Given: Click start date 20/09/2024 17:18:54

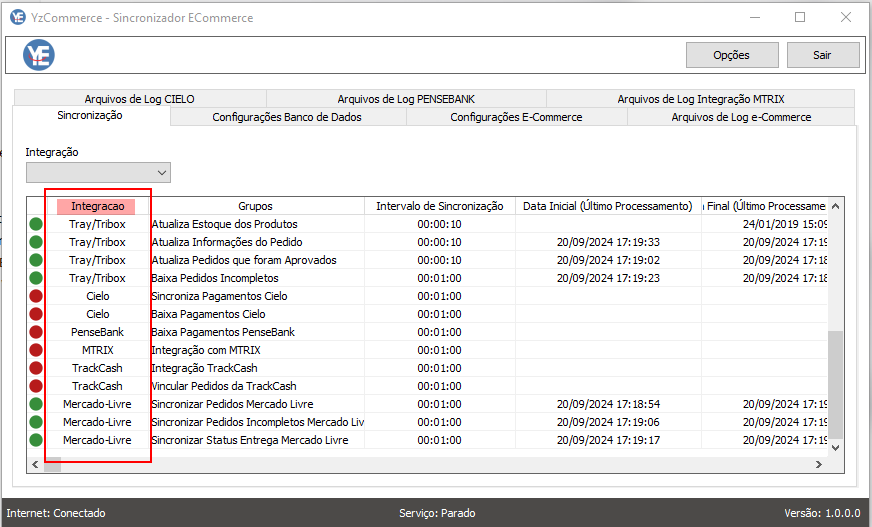Looking at the screenshot, I should [x=608, y=404].
